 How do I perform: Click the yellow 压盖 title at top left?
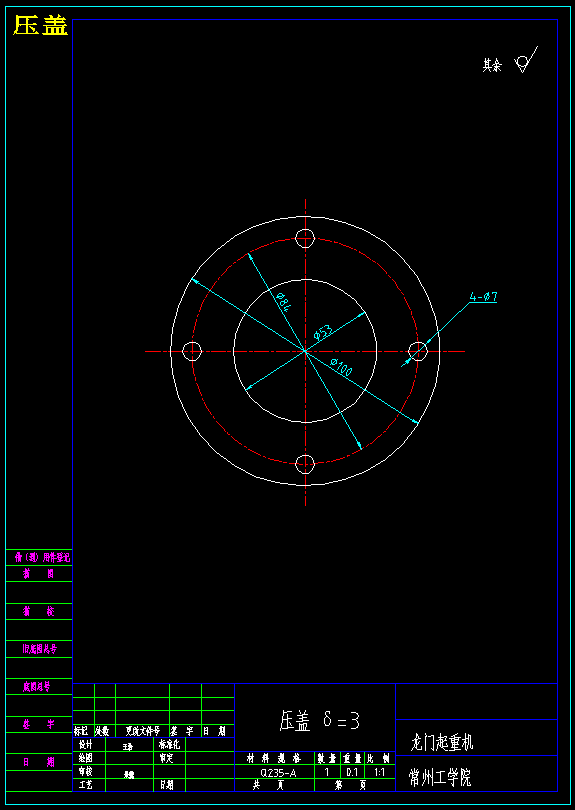(x=41, y=26)
